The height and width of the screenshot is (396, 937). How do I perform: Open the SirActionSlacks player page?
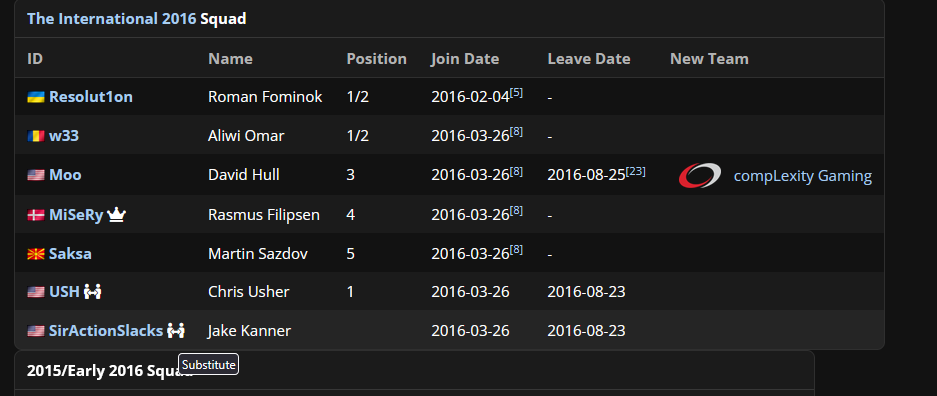click(x=106, y=330)
